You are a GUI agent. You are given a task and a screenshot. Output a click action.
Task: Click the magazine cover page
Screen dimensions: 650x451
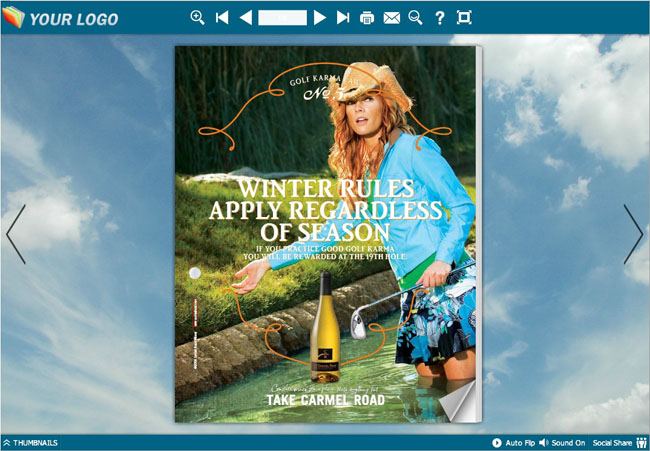325,234
